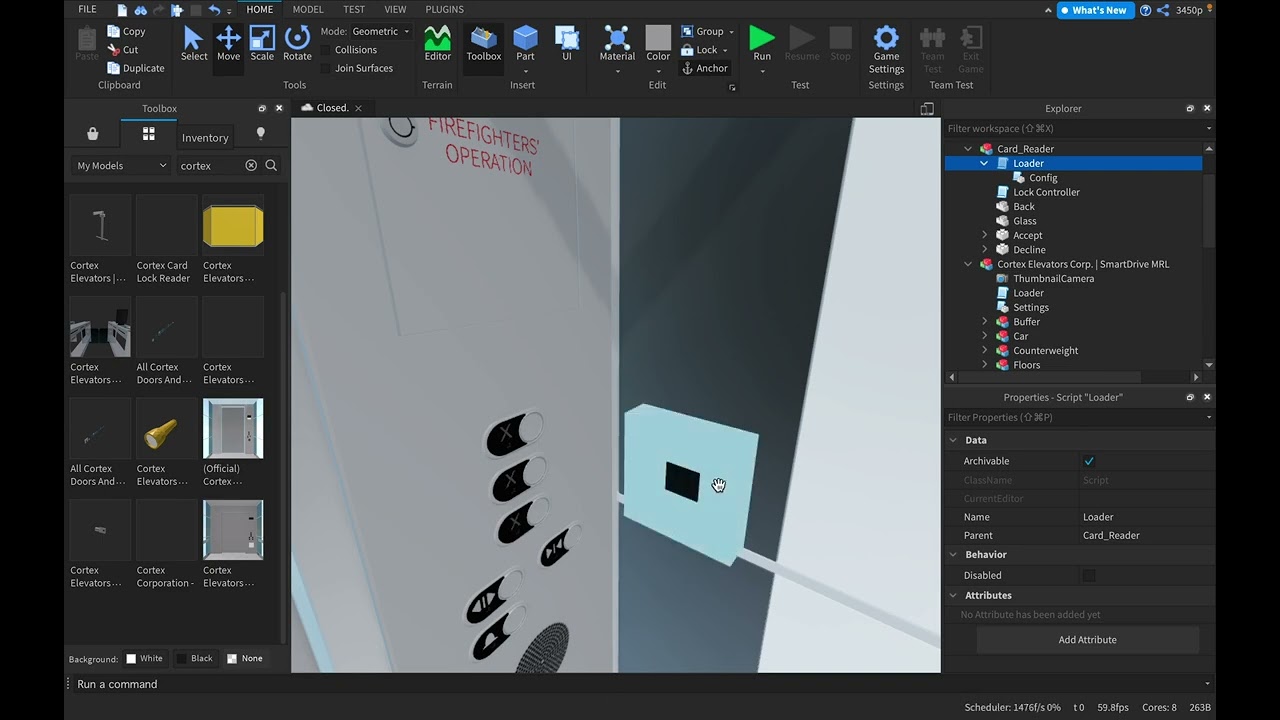
Task: Activate the Rotate tool
Action: tap(297, 44)
